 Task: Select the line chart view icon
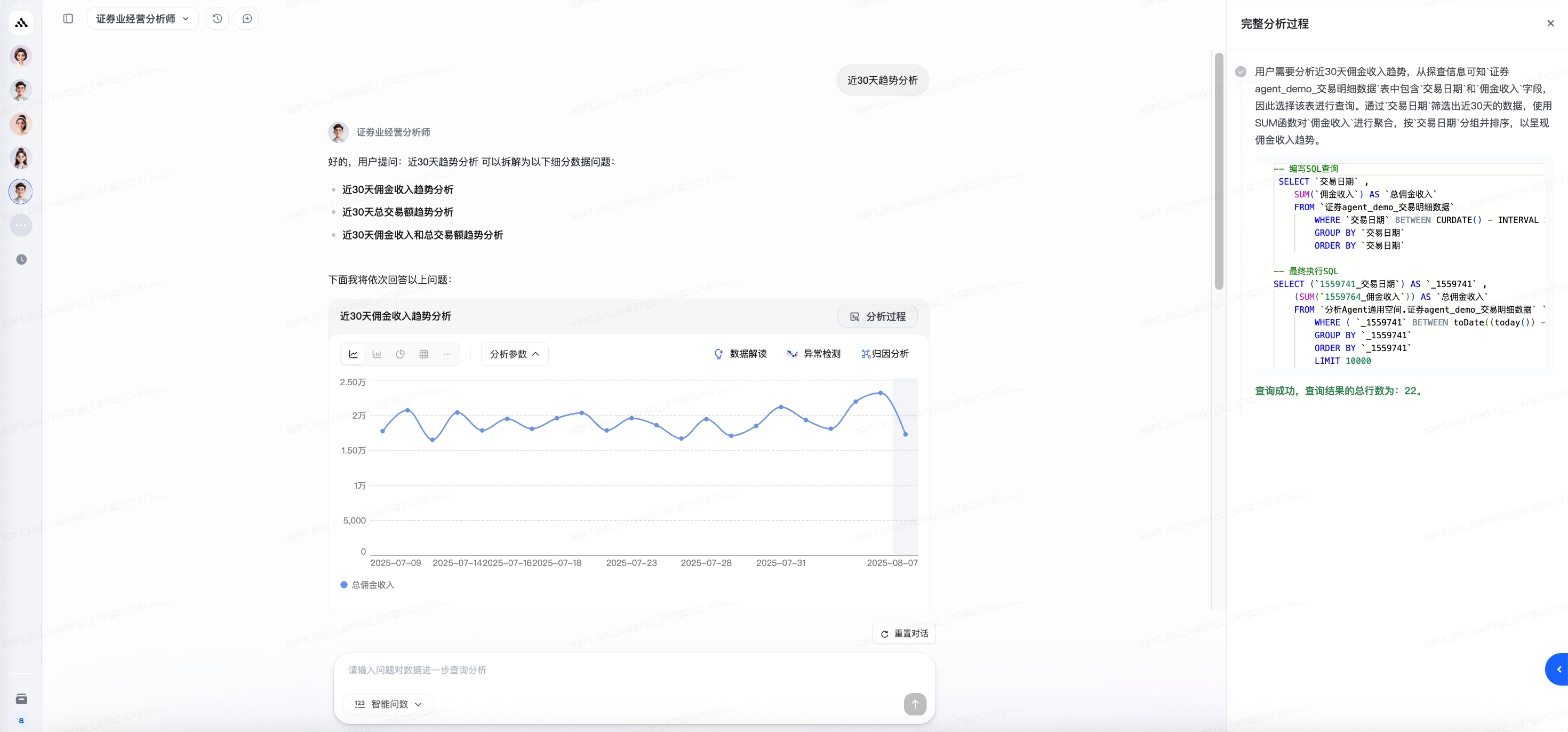[353, 354]
